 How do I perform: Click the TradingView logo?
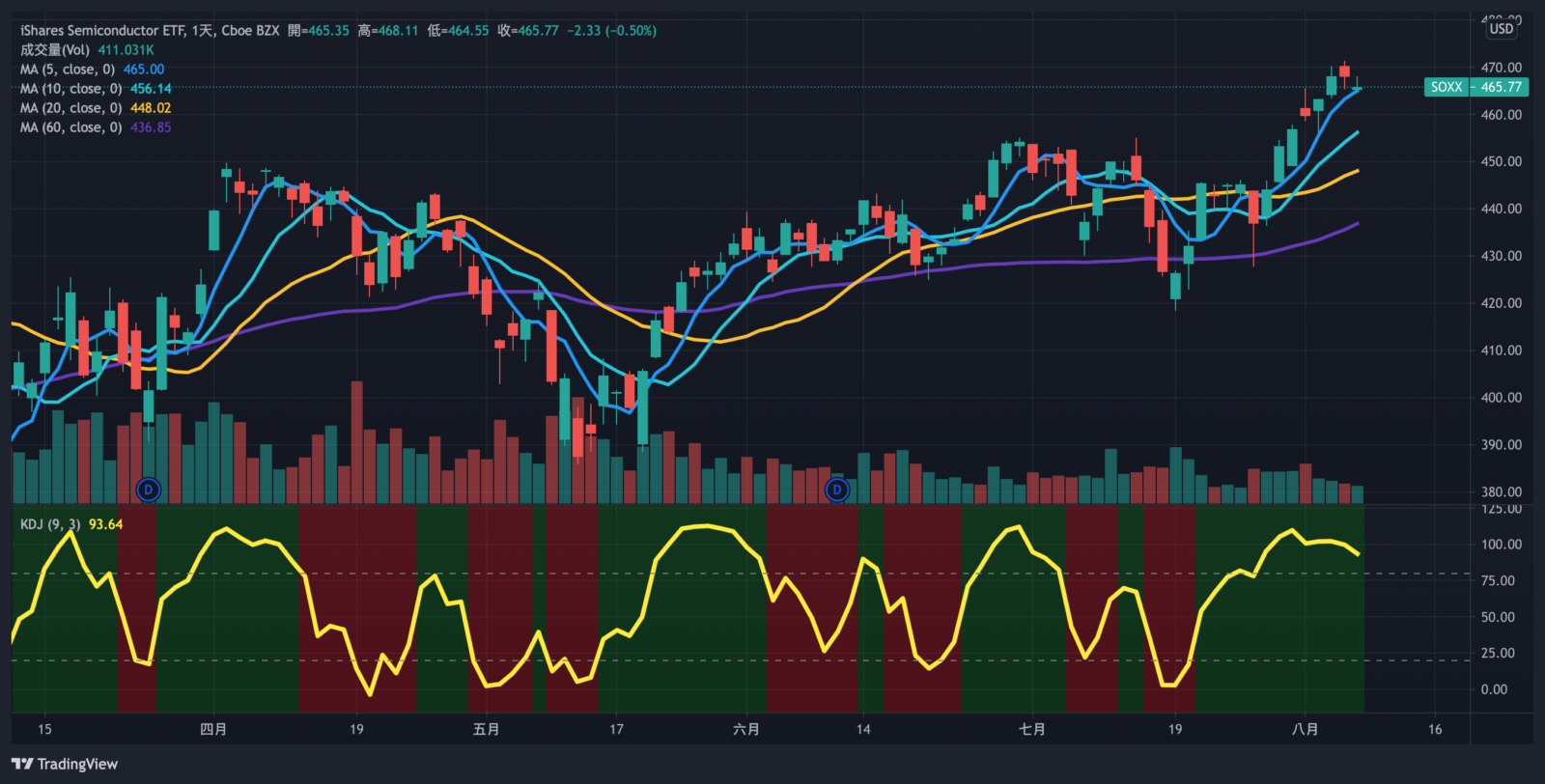(65, 764)
